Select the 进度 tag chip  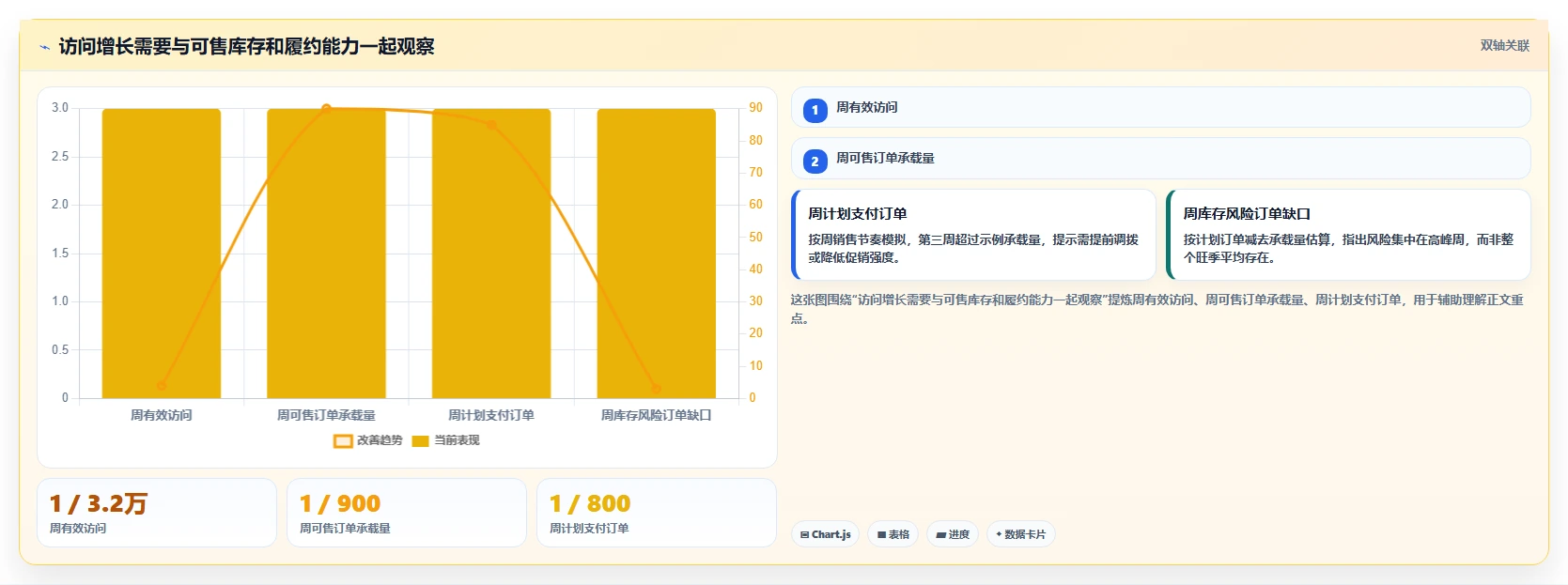pyautogui.click(x=952, y=534)
